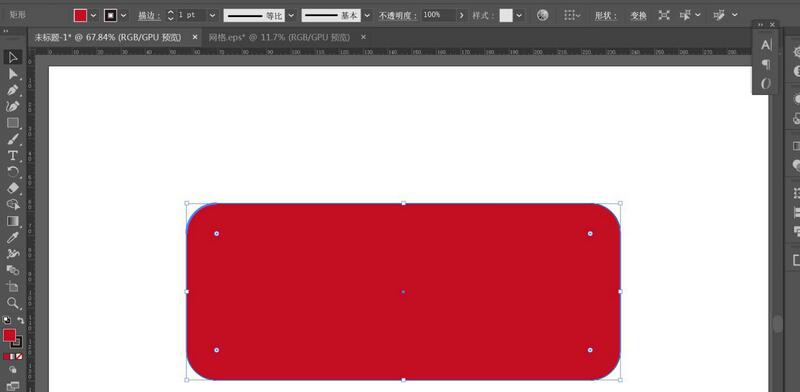Select the Direct Selection tool
This screenshot has height=392, width=800.
click(x=13, y=74)
